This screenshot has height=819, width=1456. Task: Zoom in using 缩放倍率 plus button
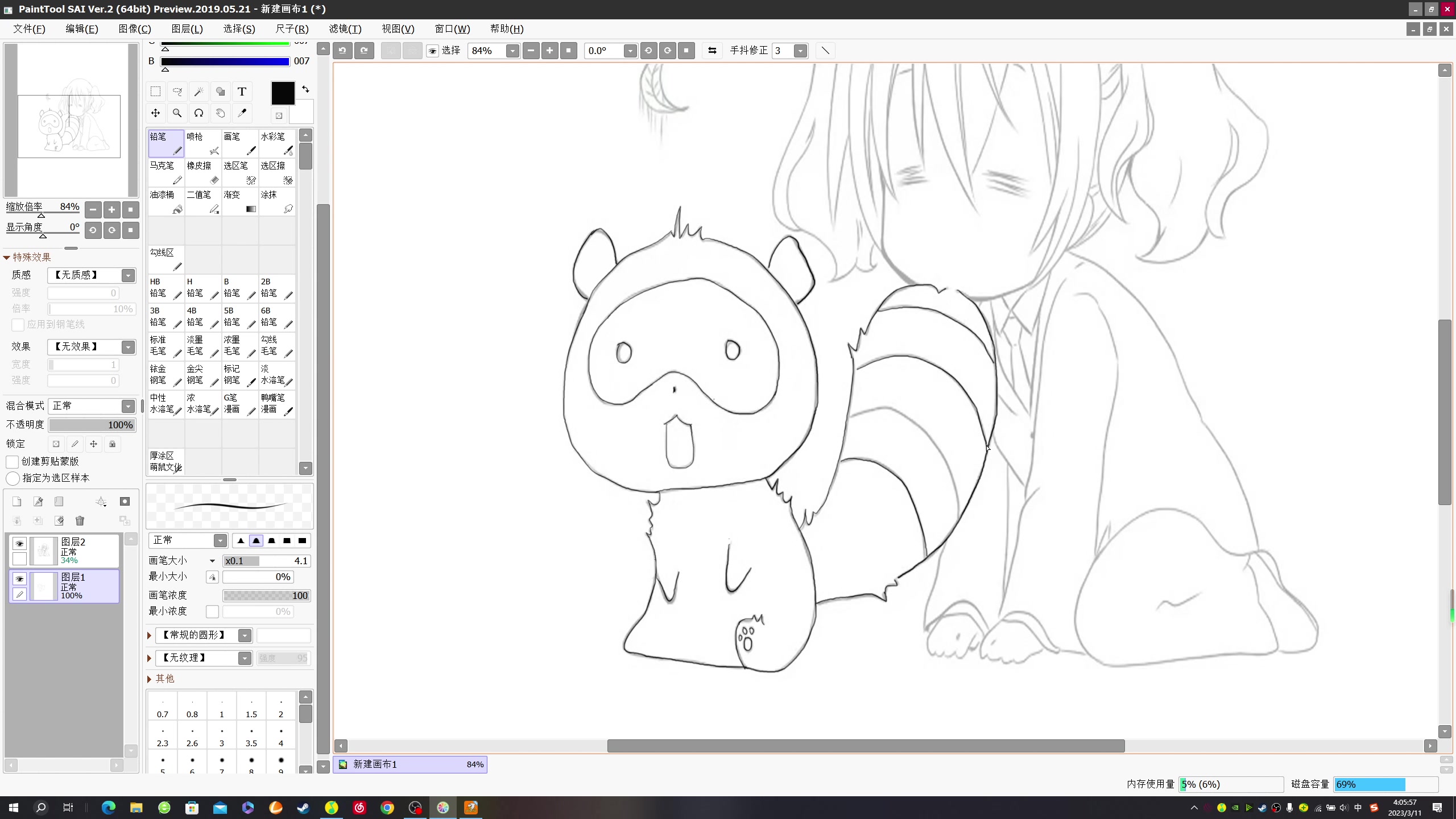pyautogui.click(x=111, y=210)
